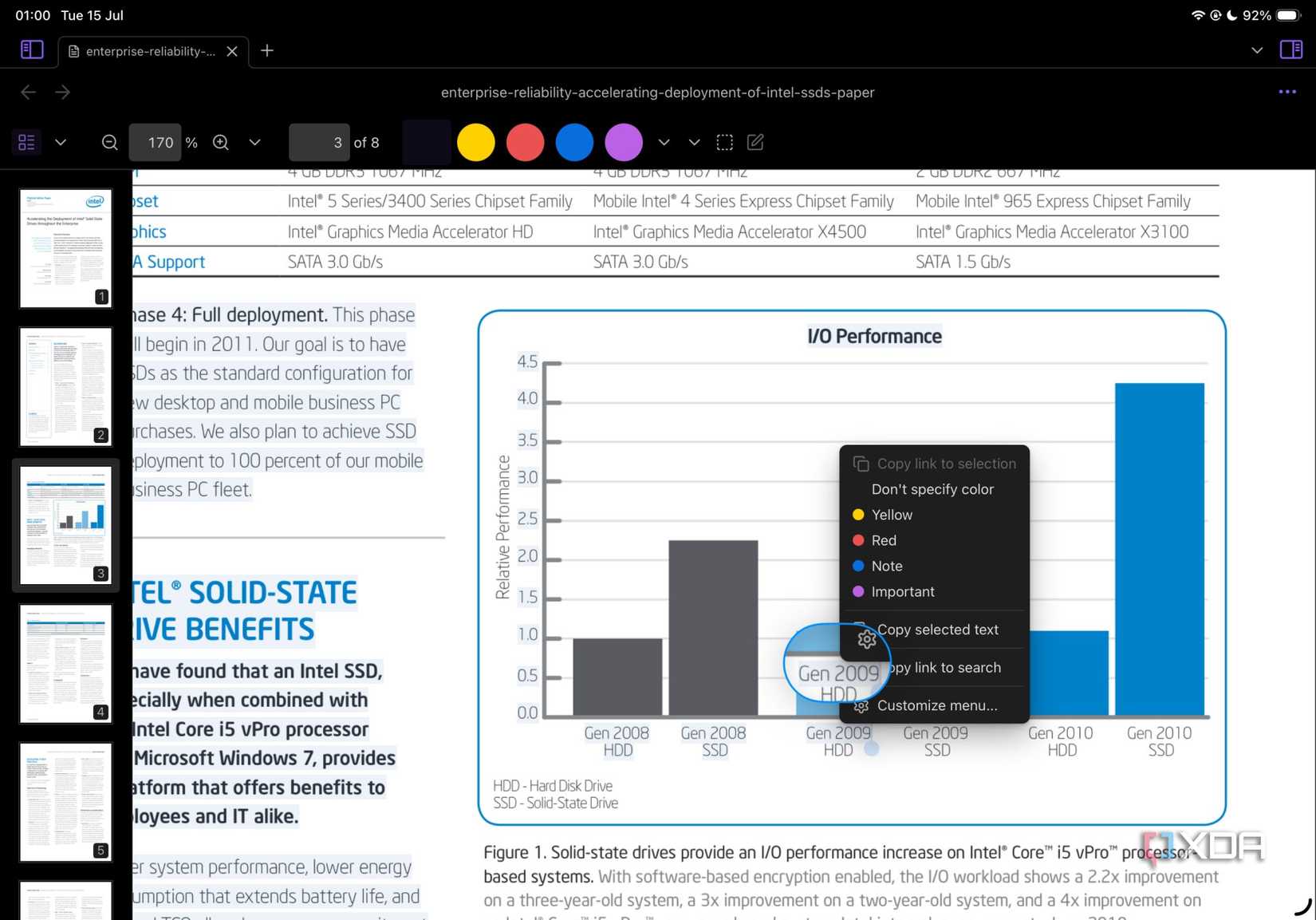This screenshot has height=920, width=1316.
Task: Open a new browser tab
Action: point(267,50)
